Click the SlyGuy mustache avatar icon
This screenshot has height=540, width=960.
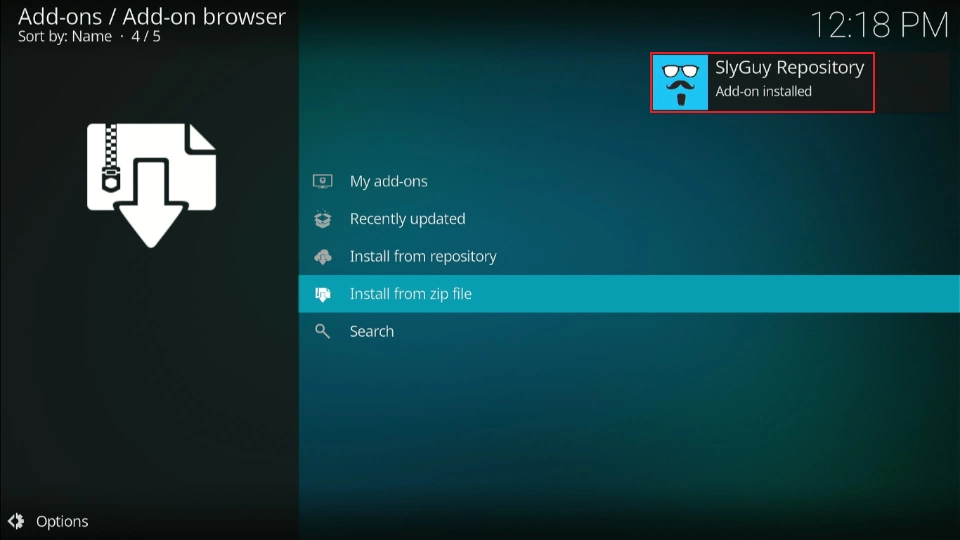(680, 82)
